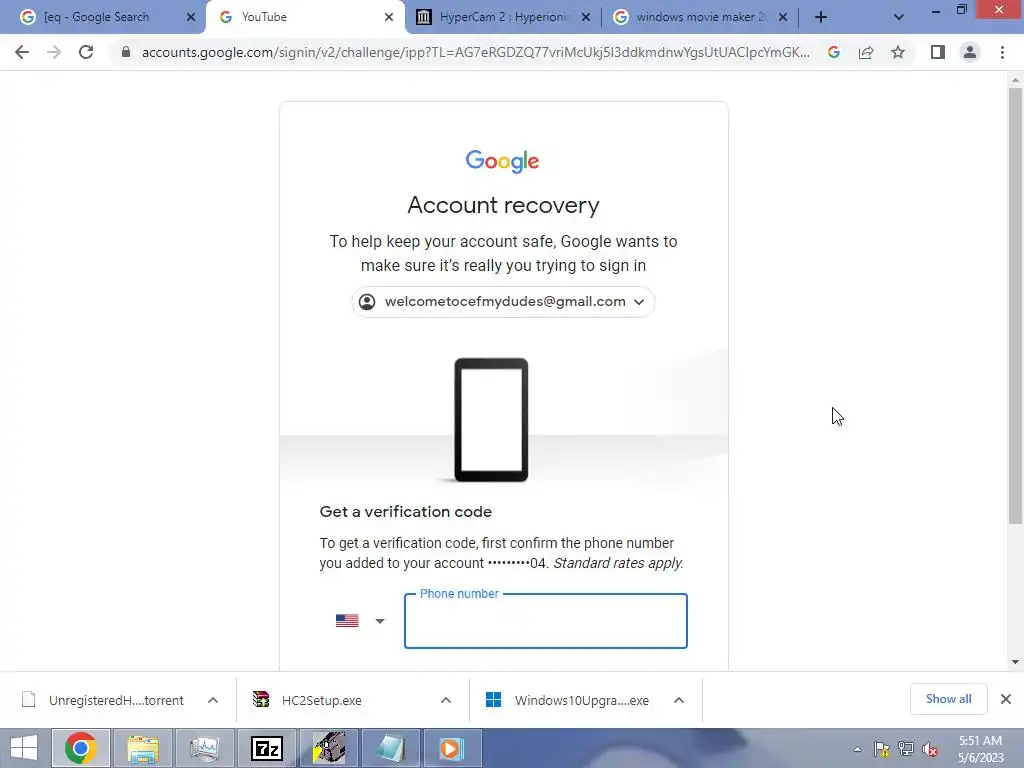This screenshot has height=768, width=1024.
Task: Open the side panel
Action: click(938, 52)
